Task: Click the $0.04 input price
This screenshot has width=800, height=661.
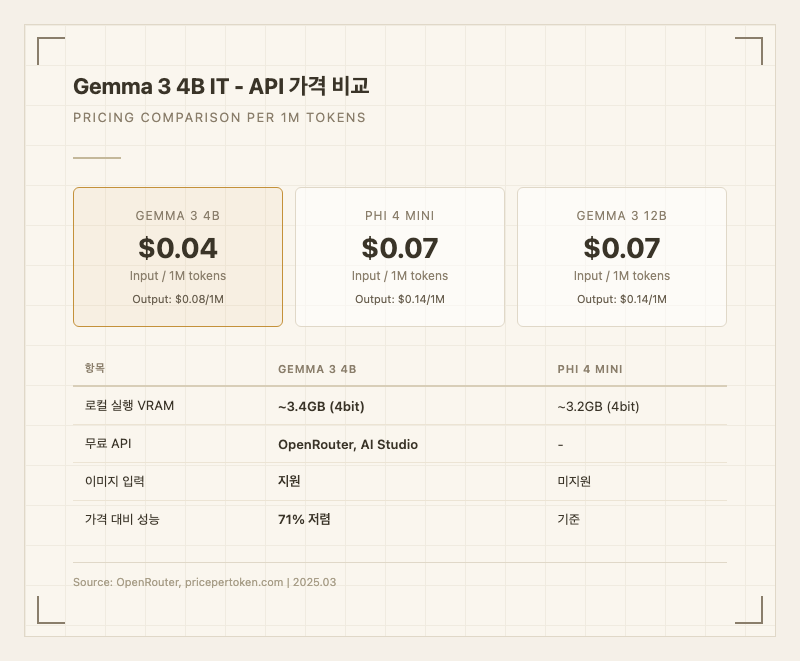Action: (x=177, y=247)
